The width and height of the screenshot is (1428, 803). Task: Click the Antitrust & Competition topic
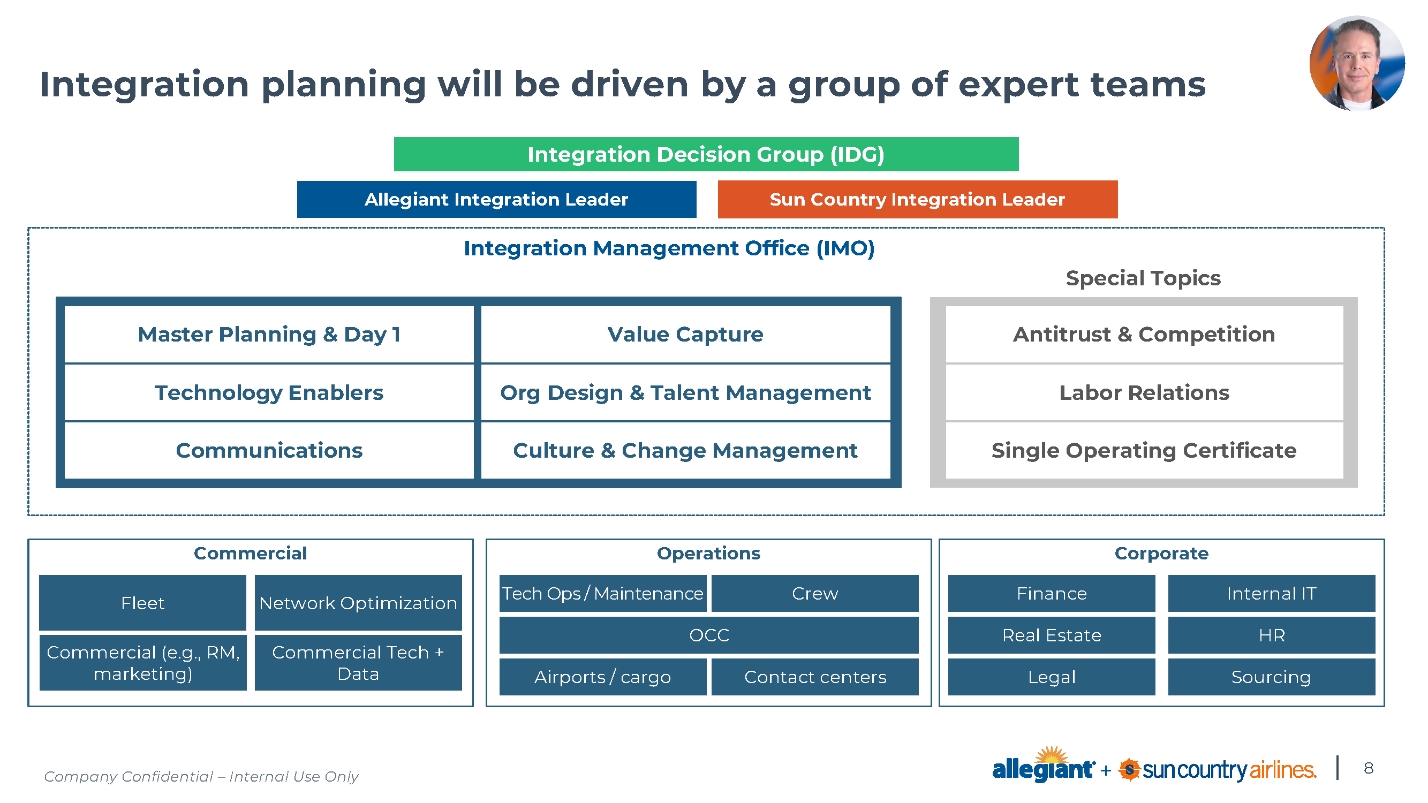1143,335
